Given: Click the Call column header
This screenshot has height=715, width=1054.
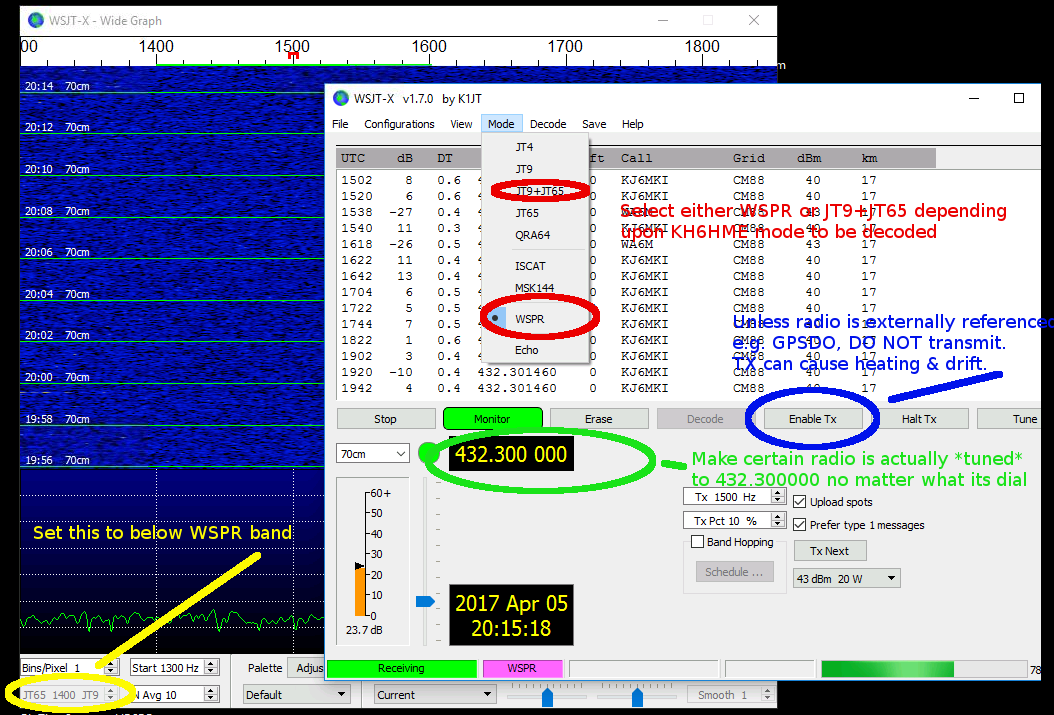Looking at the screenshot, I should [x=637, y=159].
